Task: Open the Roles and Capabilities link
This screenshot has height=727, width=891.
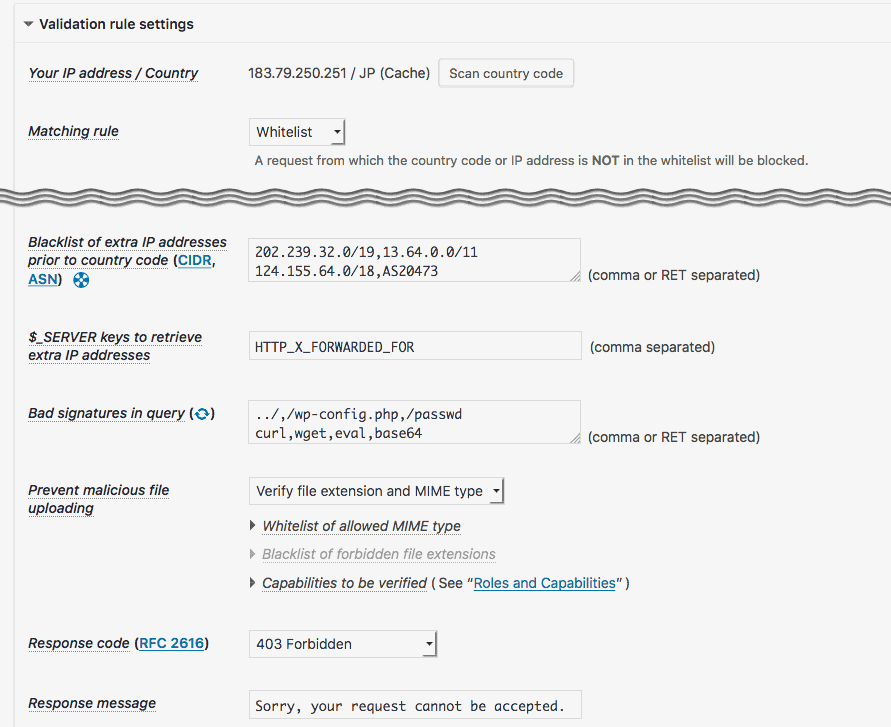Action: (x=544, y=583)
